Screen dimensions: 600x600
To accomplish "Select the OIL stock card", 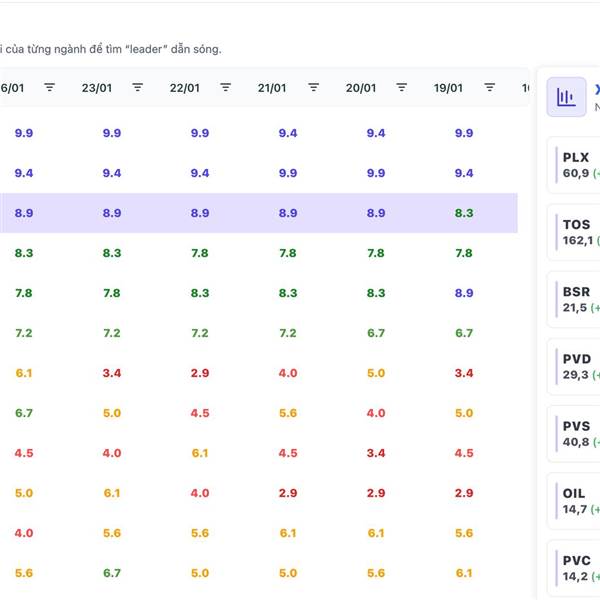I will tap(577, 501).
